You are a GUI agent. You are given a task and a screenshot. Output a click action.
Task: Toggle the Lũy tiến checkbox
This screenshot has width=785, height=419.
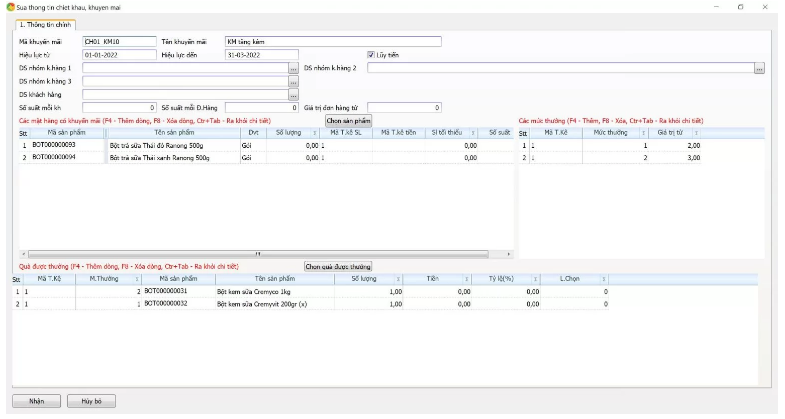(x=371, y=55)
